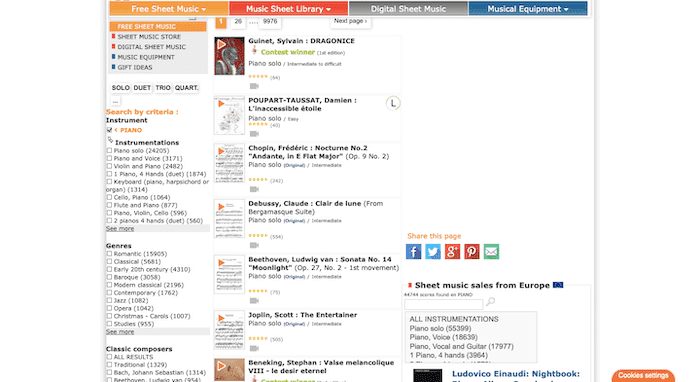Open Digital Sheet Music tab

coord(408,8)
